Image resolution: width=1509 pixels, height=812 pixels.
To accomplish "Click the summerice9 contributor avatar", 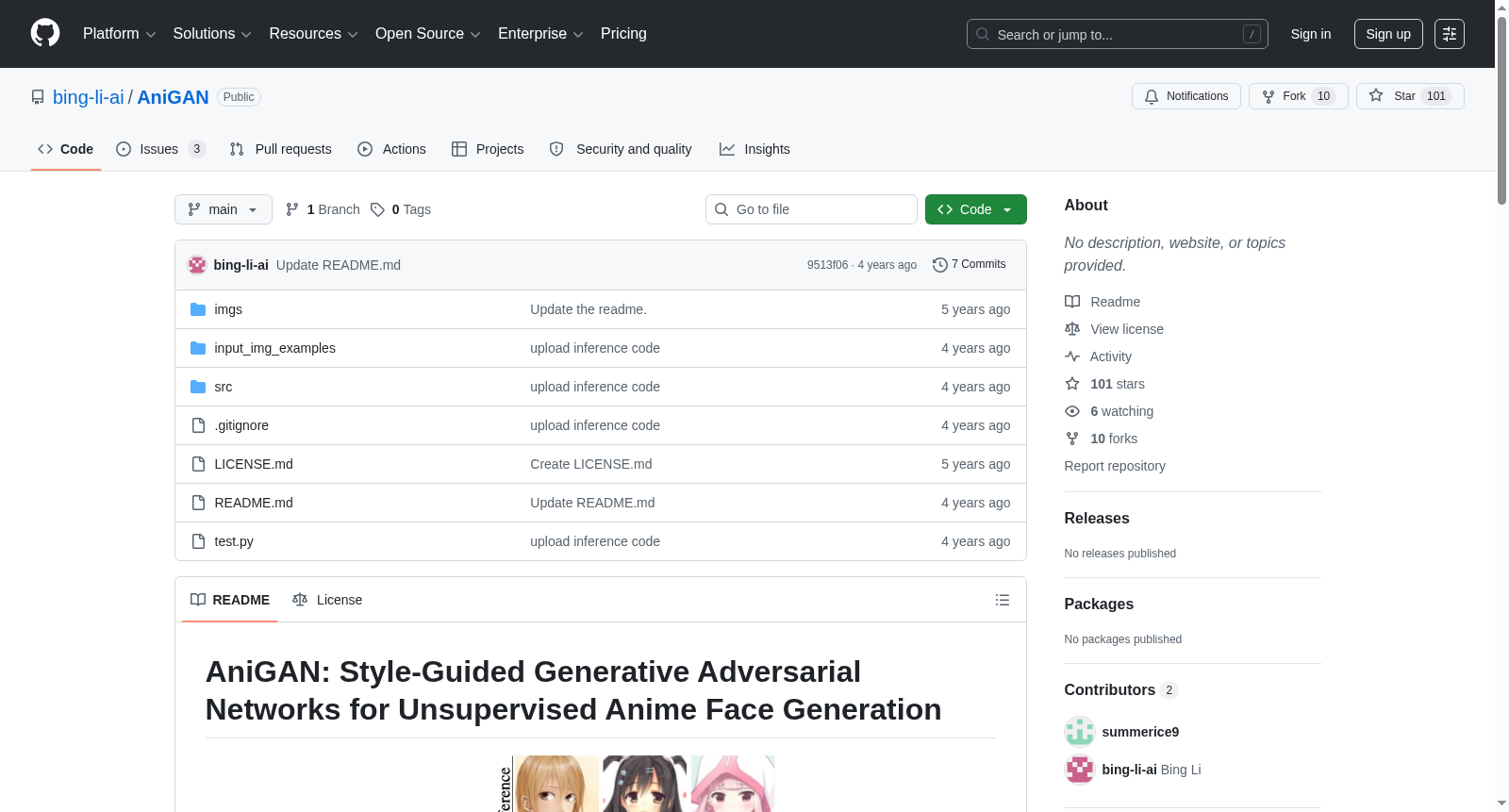I will point(1080,732).
